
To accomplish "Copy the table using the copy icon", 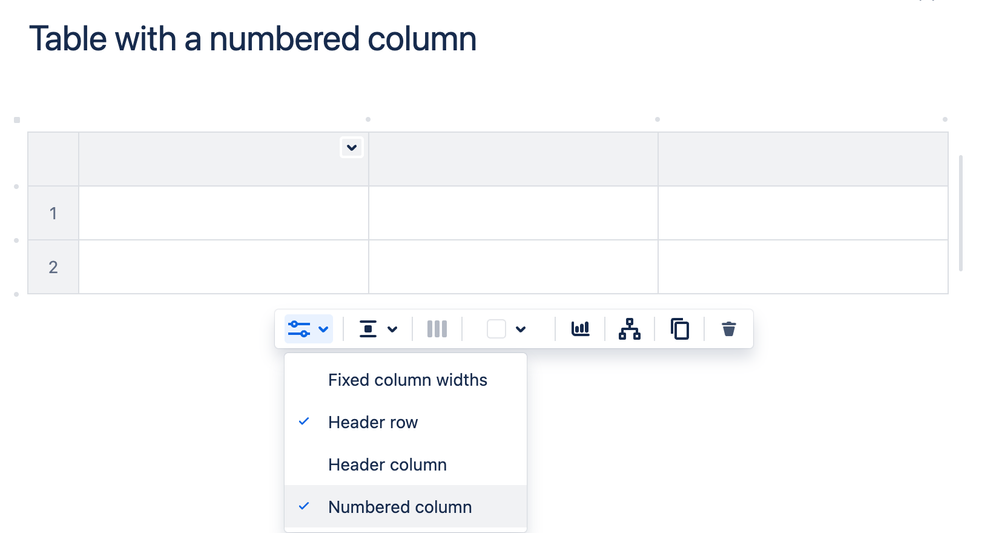I will 679,329.
